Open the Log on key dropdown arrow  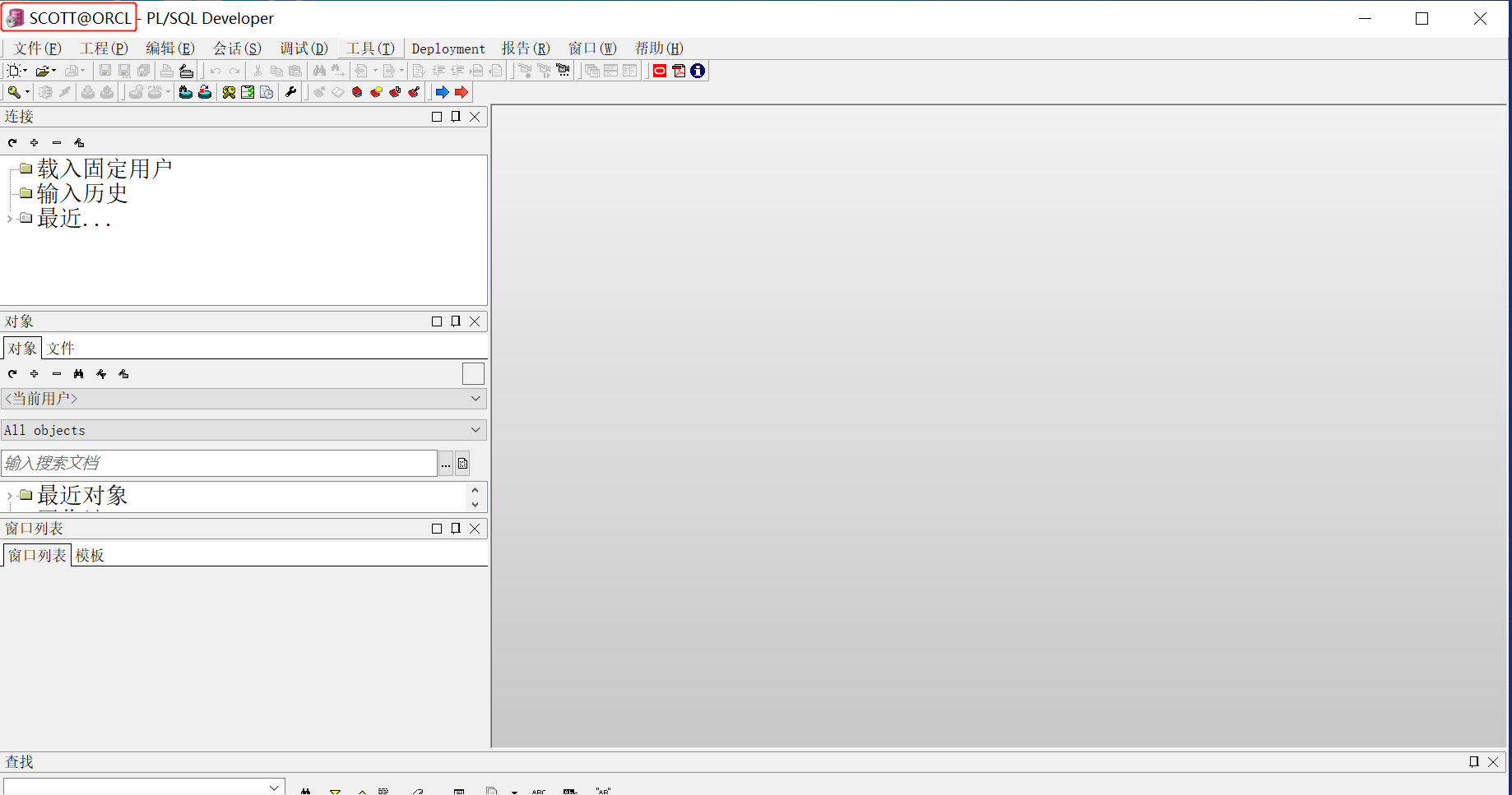point(27,92)
